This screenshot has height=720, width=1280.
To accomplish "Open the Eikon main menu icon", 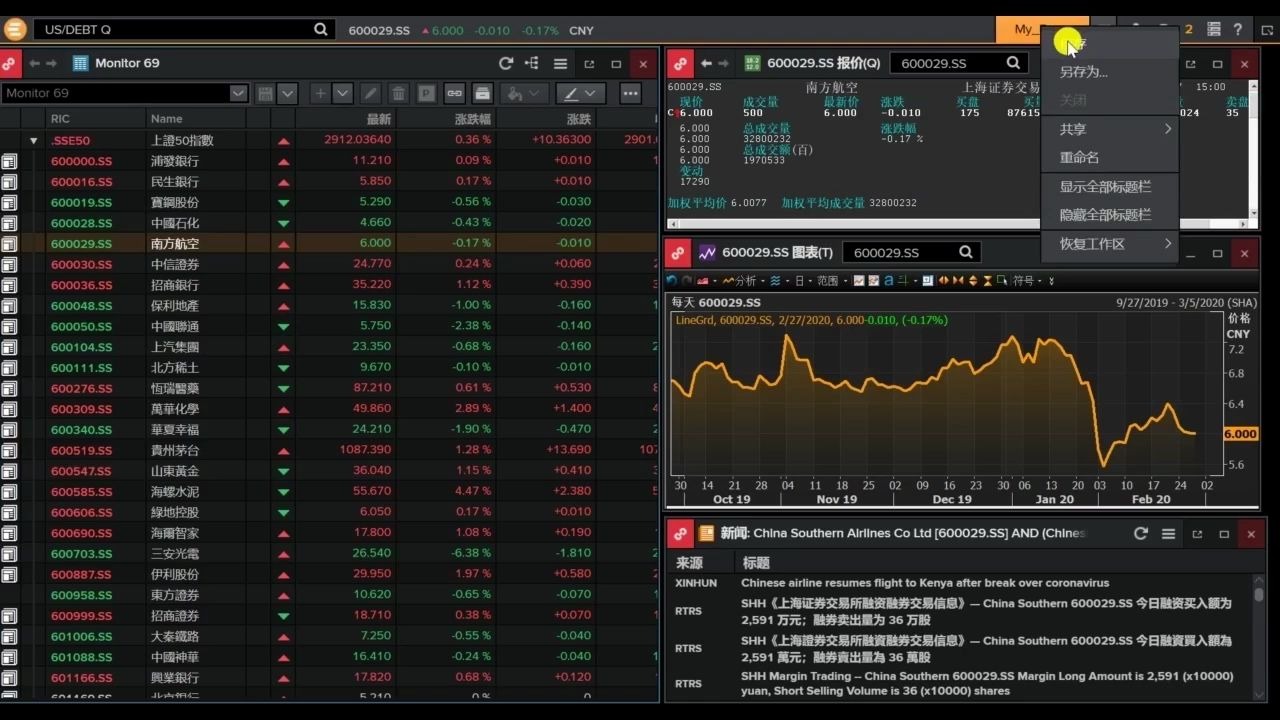I will pos(14,29).
